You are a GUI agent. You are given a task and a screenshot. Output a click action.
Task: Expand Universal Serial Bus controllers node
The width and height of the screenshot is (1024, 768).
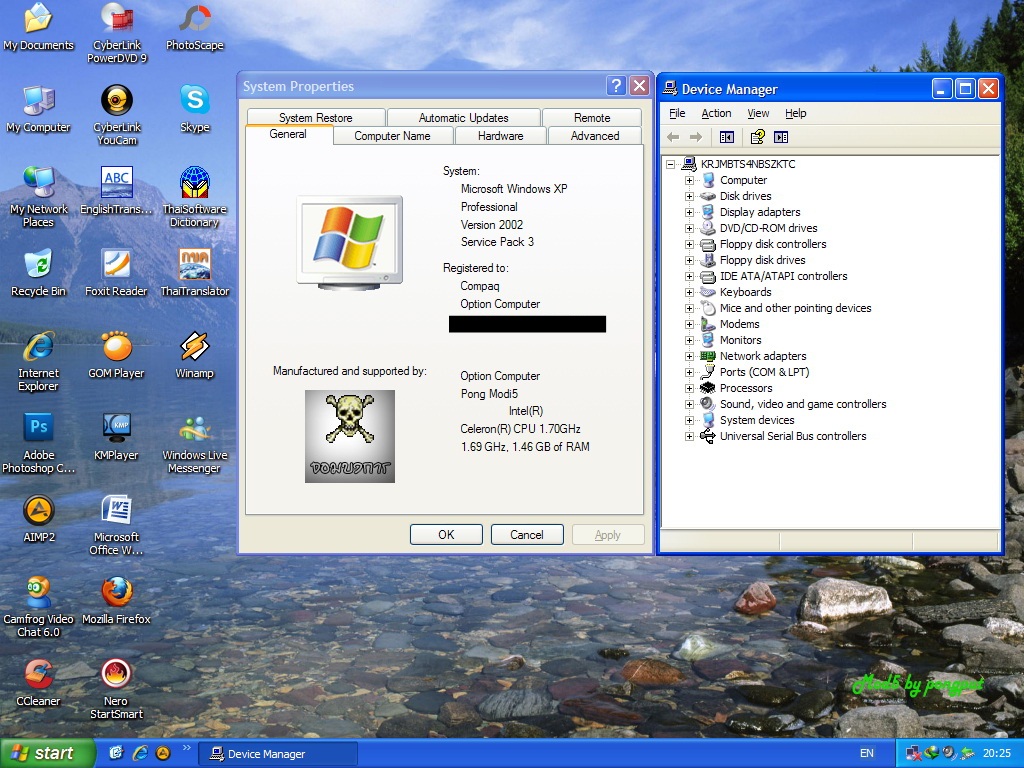pos(689,436)
